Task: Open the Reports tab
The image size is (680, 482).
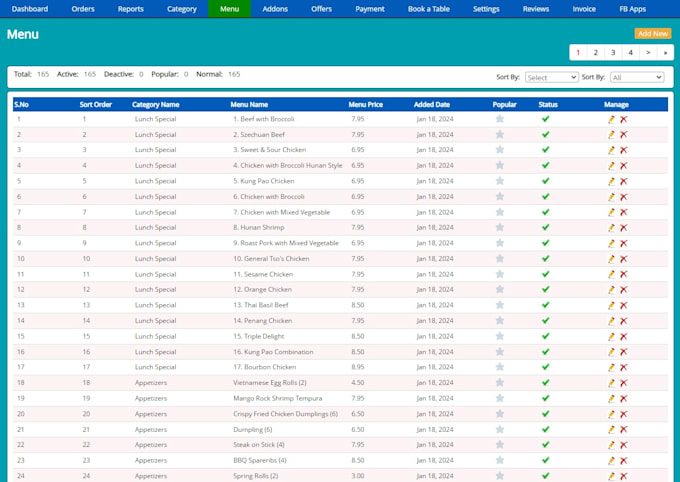Action: click(131, 9)
